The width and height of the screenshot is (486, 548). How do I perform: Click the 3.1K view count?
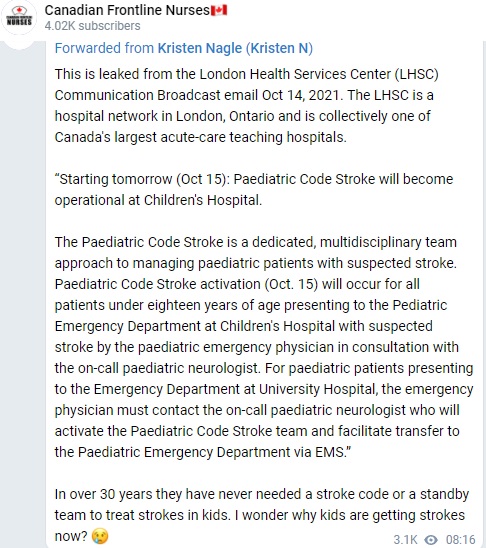pos(405,539)
